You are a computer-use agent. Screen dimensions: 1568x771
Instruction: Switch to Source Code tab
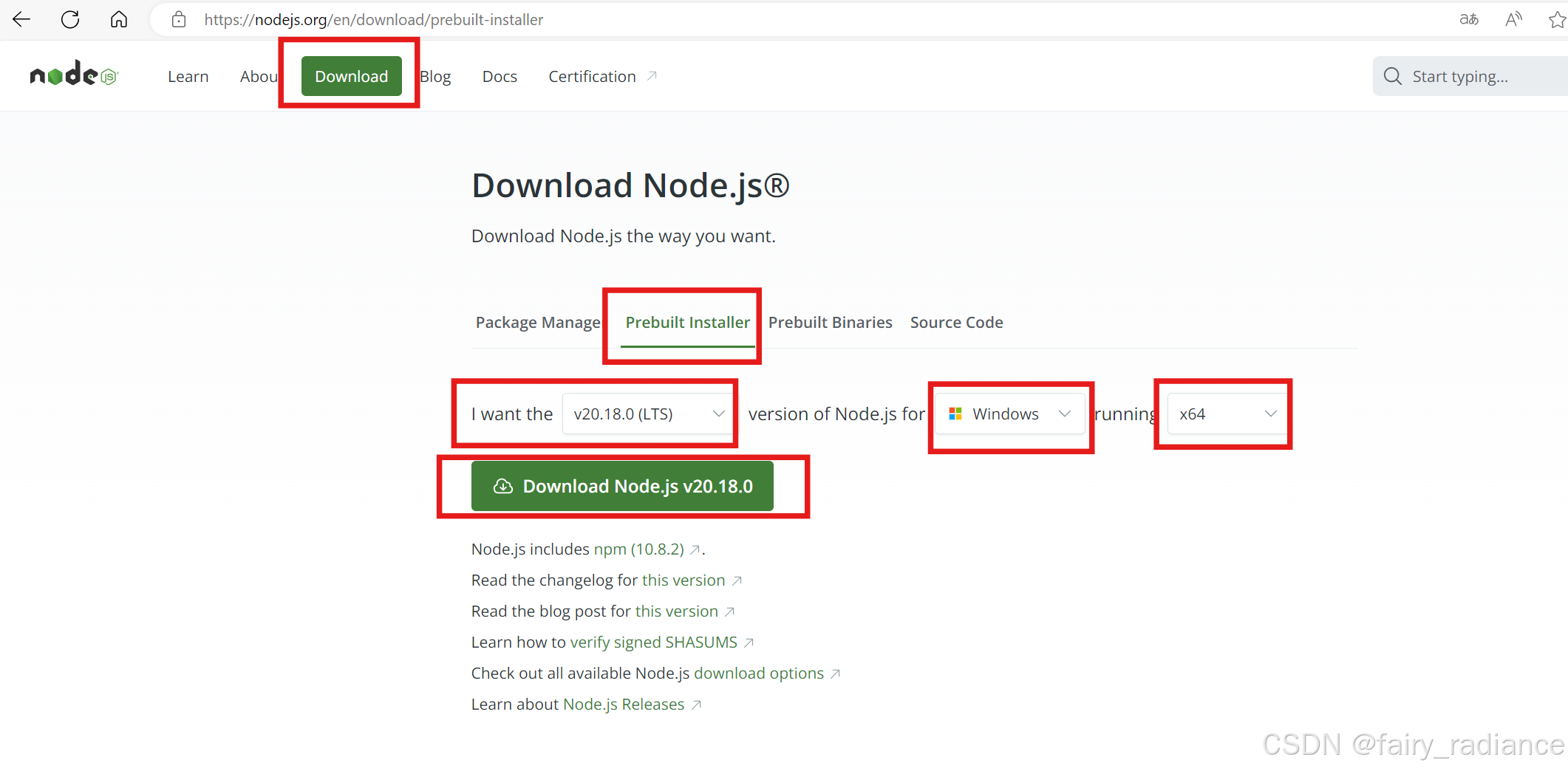[x=956, y=322]
